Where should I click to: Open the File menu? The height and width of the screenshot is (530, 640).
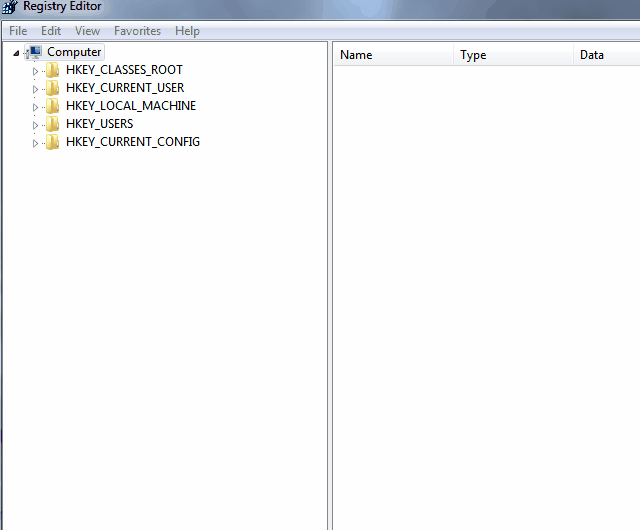coord(18,31)
